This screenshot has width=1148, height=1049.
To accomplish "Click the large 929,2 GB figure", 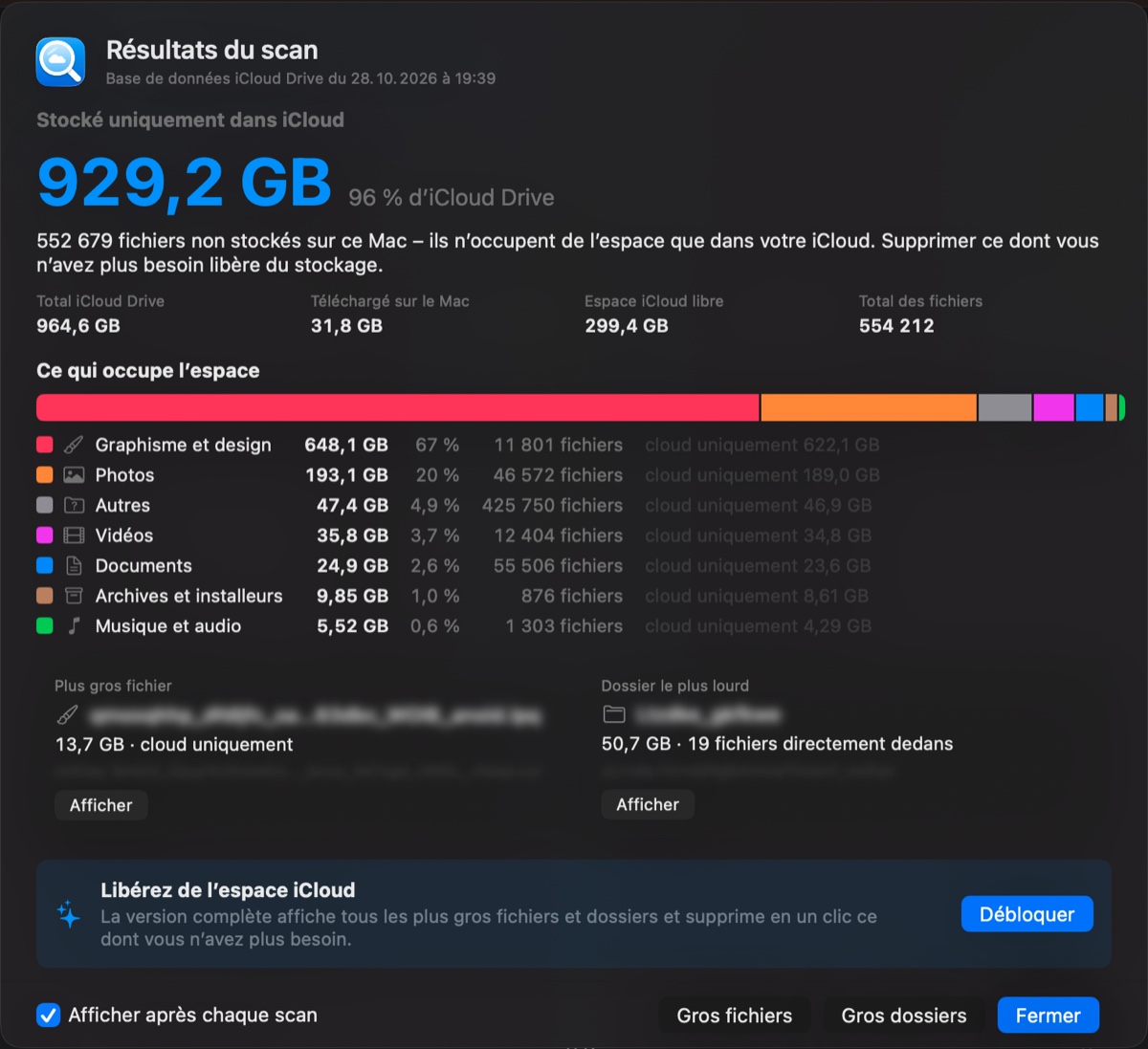I will (x=185, y=182).
